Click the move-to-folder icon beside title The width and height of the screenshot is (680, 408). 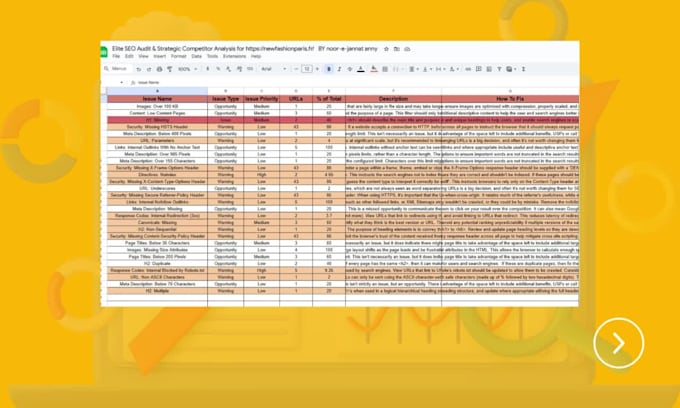(x=397, y=49)
